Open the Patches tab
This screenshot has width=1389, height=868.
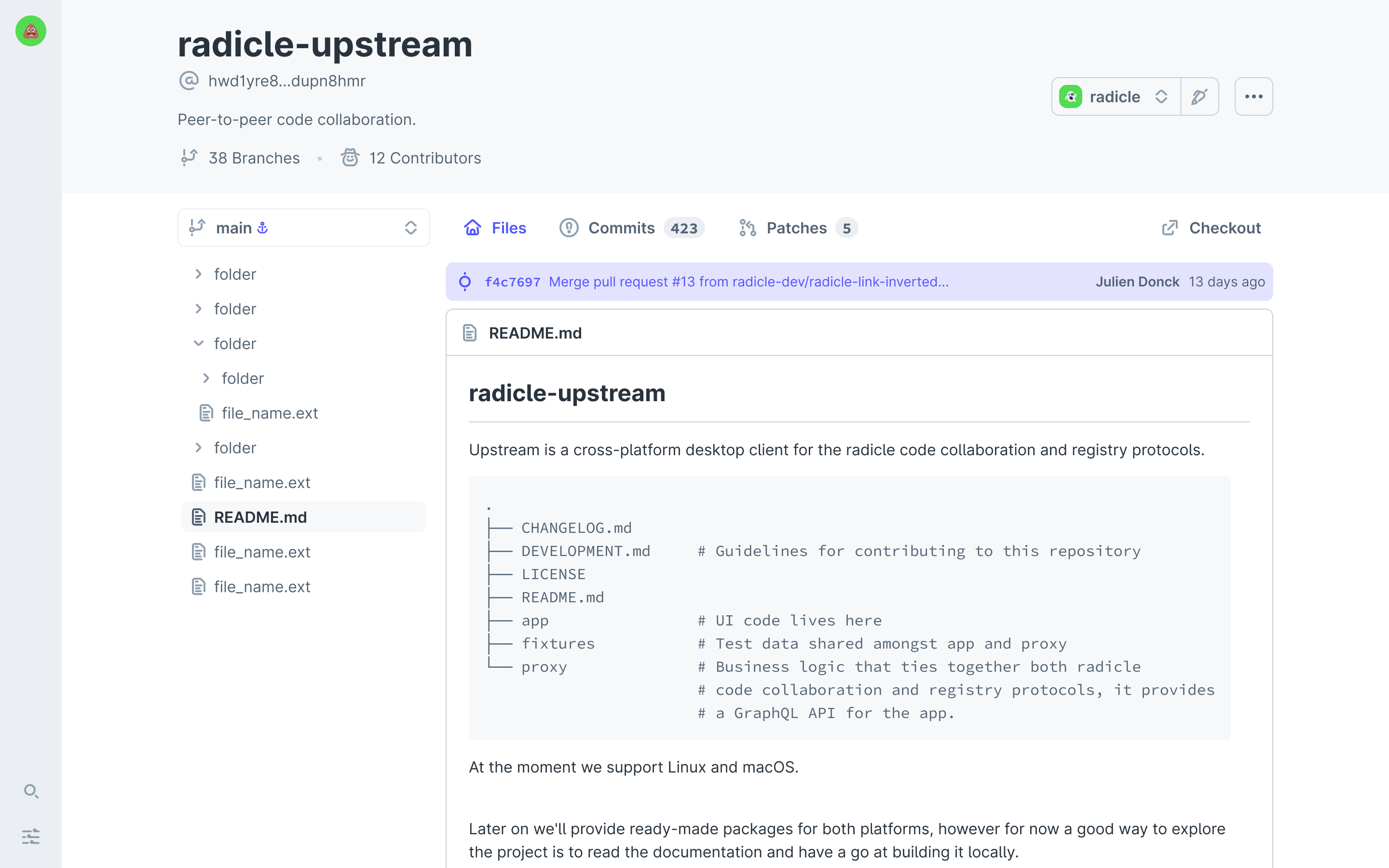[797, 227]
